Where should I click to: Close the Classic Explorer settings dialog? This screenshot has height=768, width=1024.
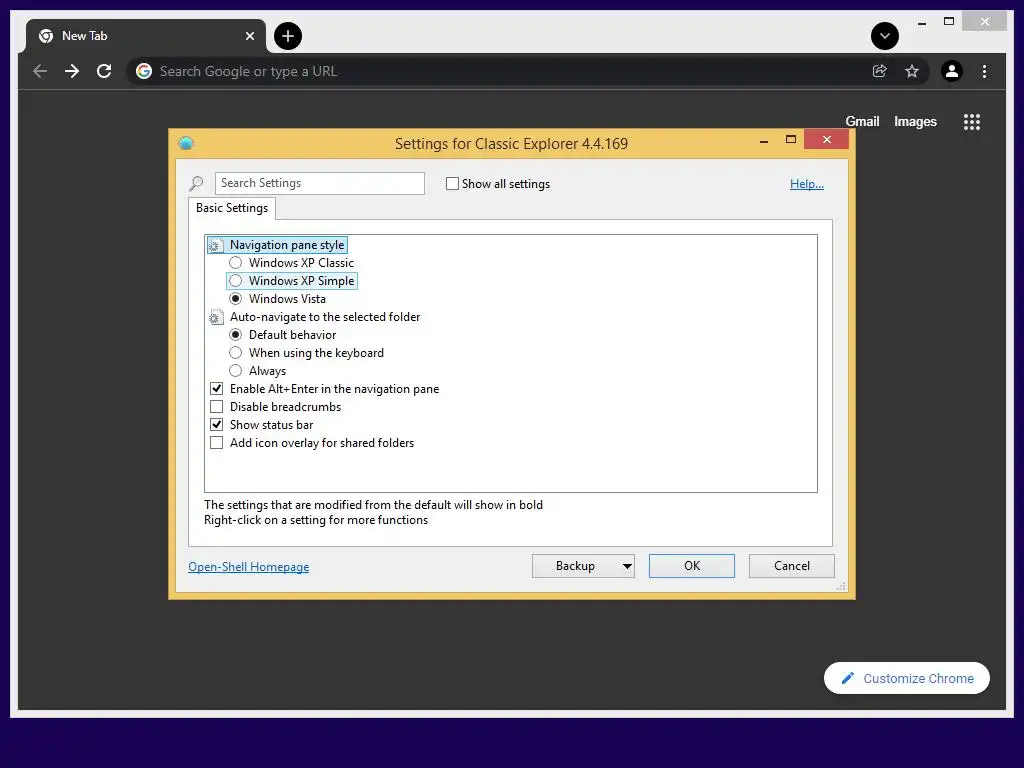tap(827, 139)
